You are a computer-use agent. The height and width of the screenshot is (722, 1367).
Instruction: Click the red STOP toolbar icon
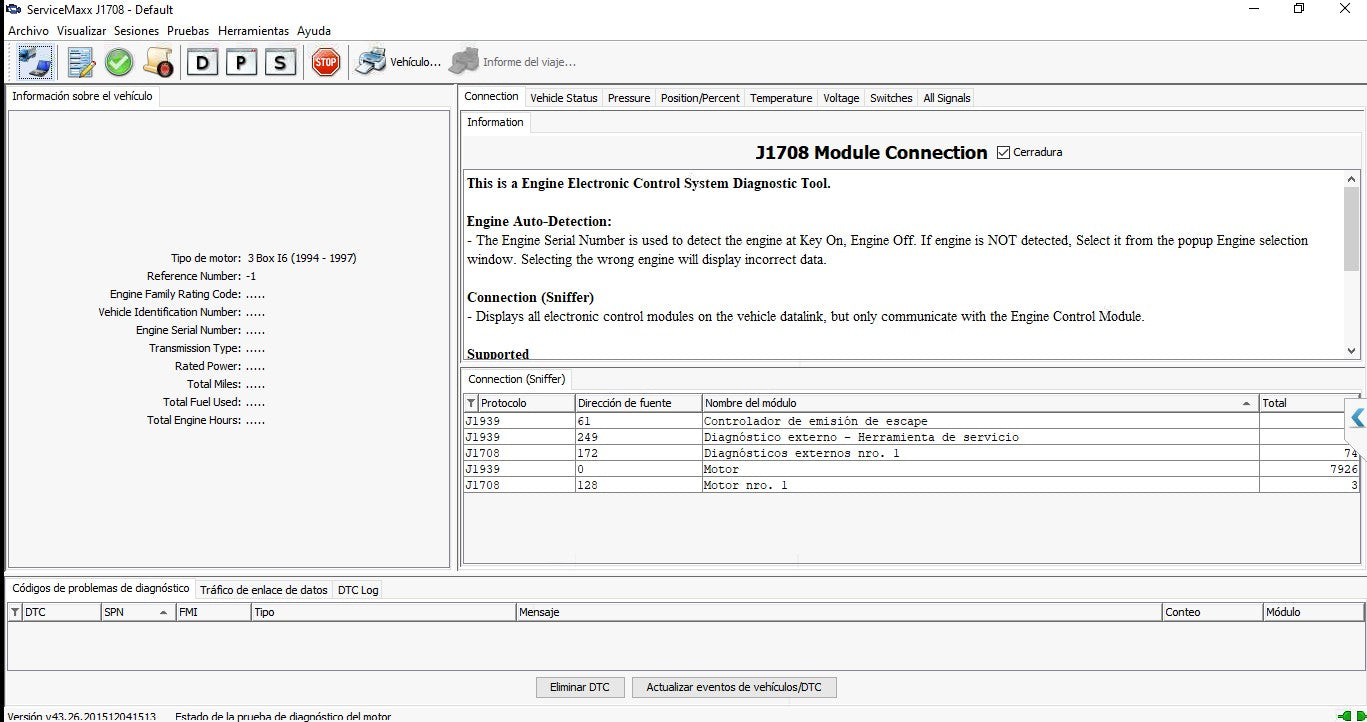point(325,62)
